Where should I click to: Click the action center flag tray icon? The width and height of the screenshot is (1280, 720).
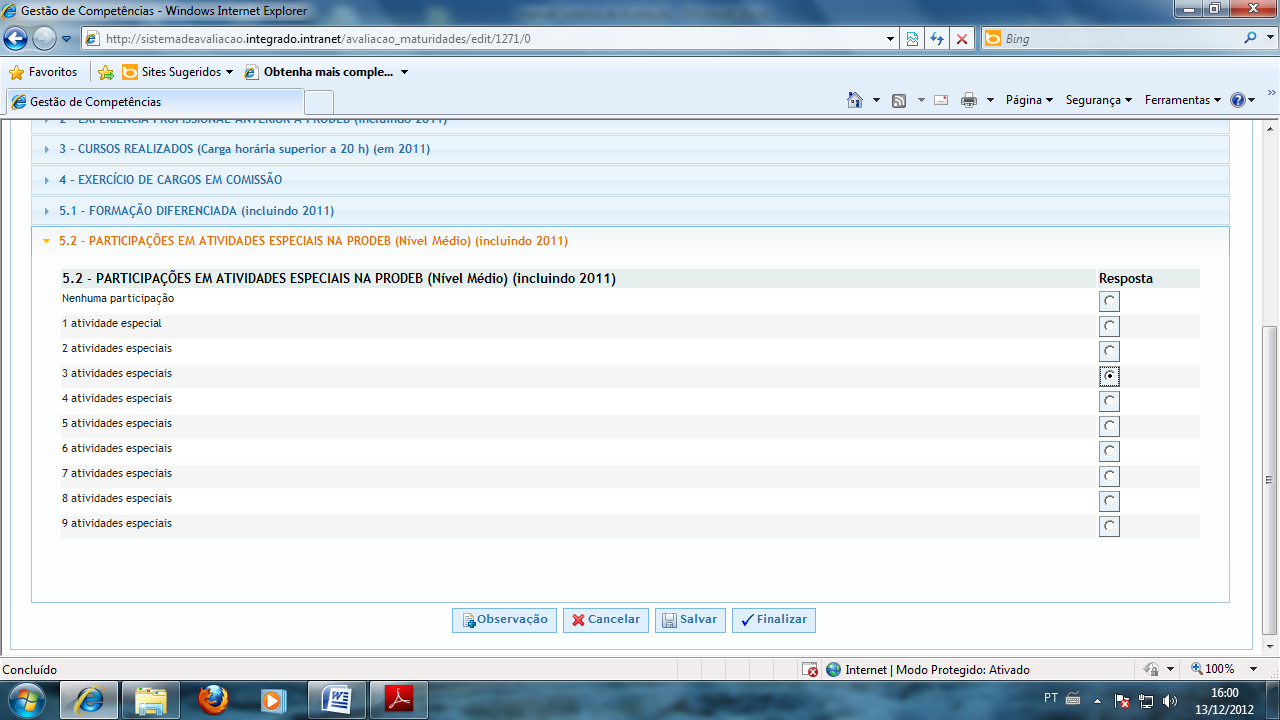tap(1123, 700)
